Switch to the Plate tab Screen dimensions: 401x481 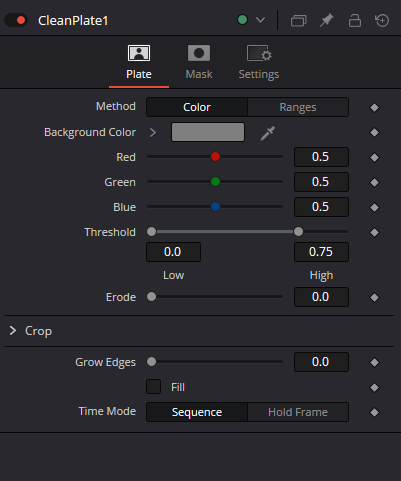coord(139,63)
